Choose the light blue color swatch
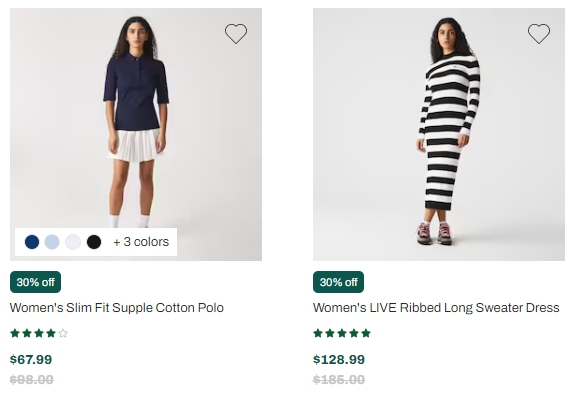 click(52, 242)
